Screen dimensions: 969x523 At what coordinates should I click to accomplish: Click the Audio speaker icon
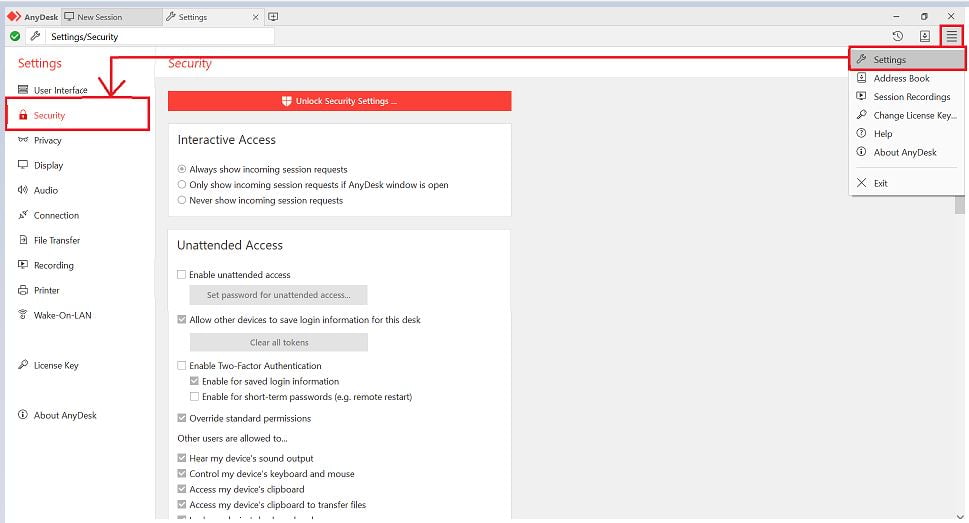click(x=23, y=190)
